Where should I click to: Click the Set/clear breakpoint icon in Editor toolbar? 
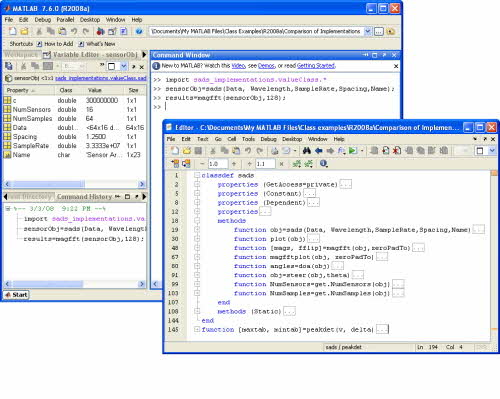(x=386, y=151)
